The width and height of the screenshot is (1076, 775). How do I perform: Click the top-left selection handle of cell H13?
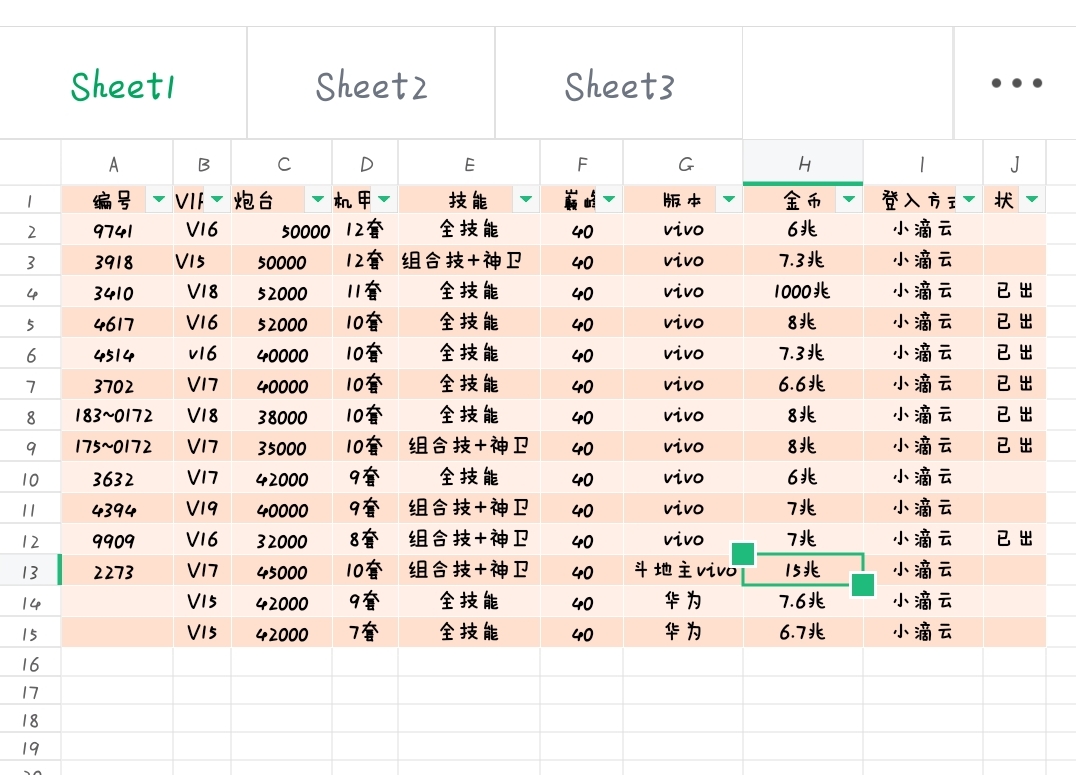point(742,553)
